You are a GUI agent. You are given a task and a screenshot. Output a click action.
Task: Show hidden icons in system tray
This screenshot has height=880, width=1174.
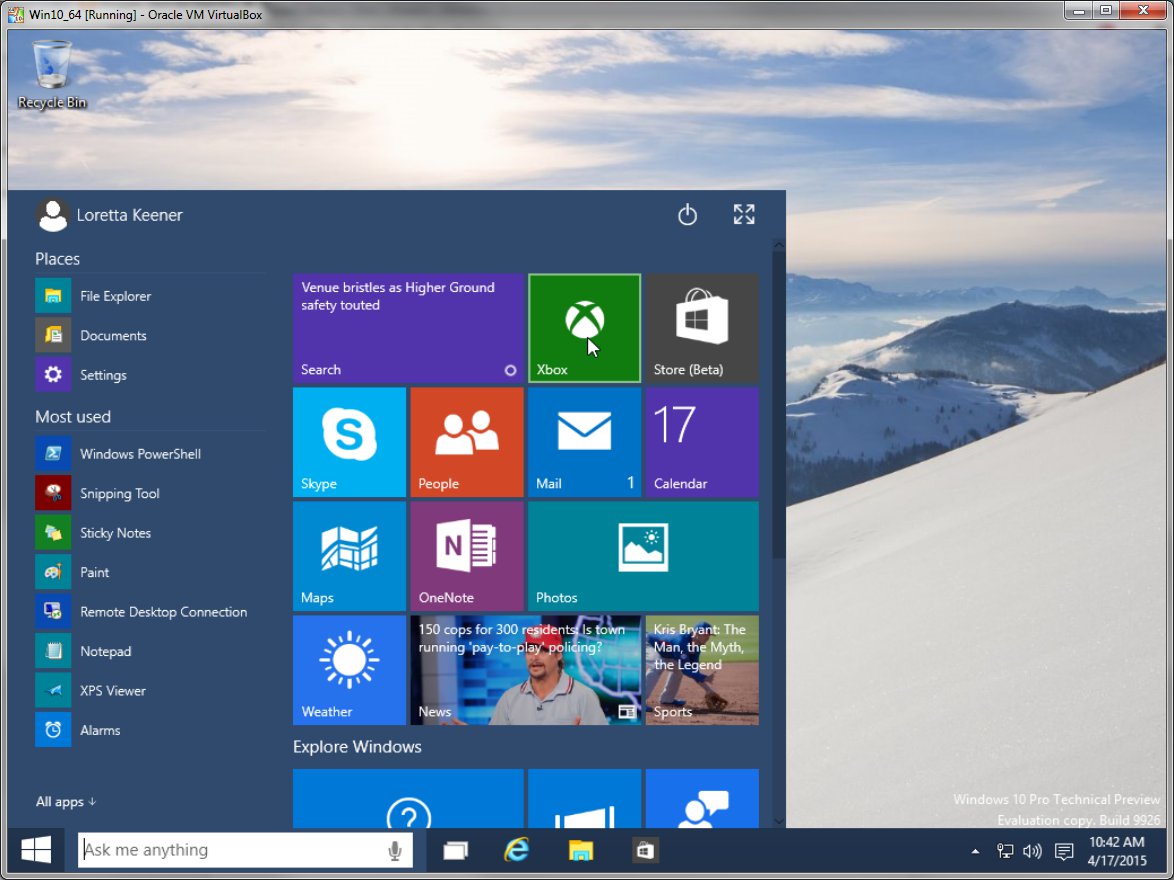975,851
